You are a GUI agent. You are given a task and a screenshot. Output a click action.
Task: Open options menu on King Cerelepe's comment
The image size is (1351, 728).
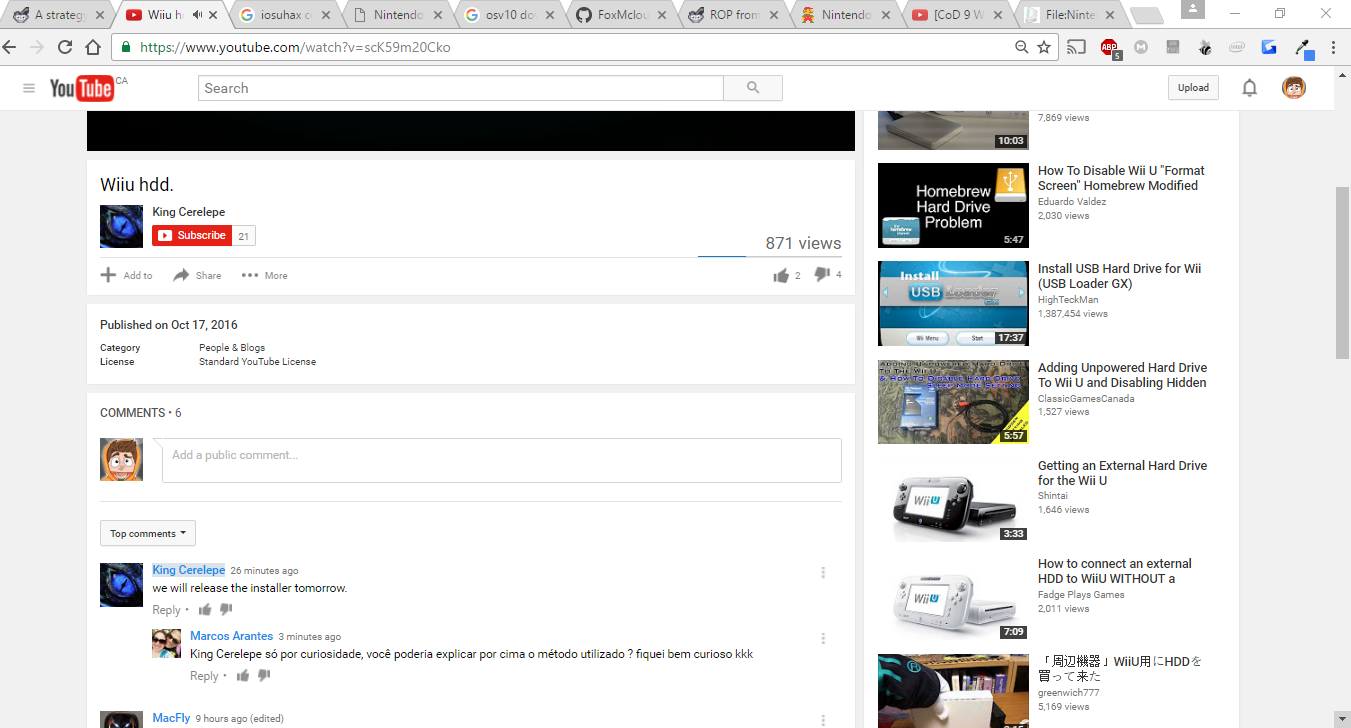[823, 572]
